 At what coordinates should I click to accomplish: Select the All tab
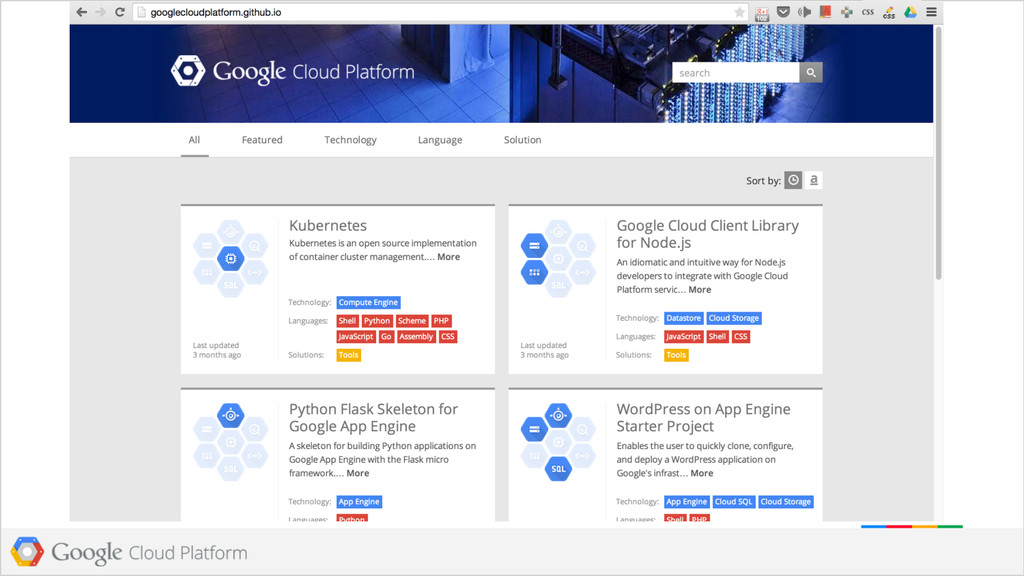(195, 140)
